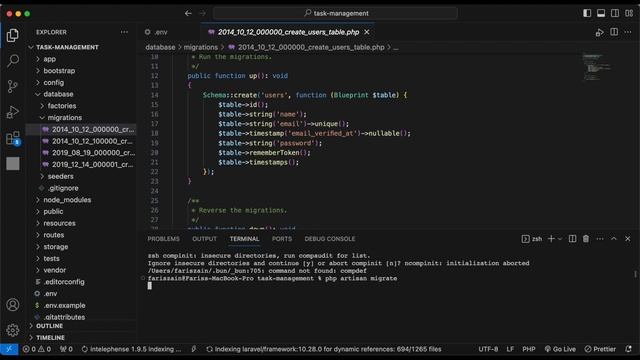
Task: Click the LF end of line status item
Action: [x=510, y=349]
